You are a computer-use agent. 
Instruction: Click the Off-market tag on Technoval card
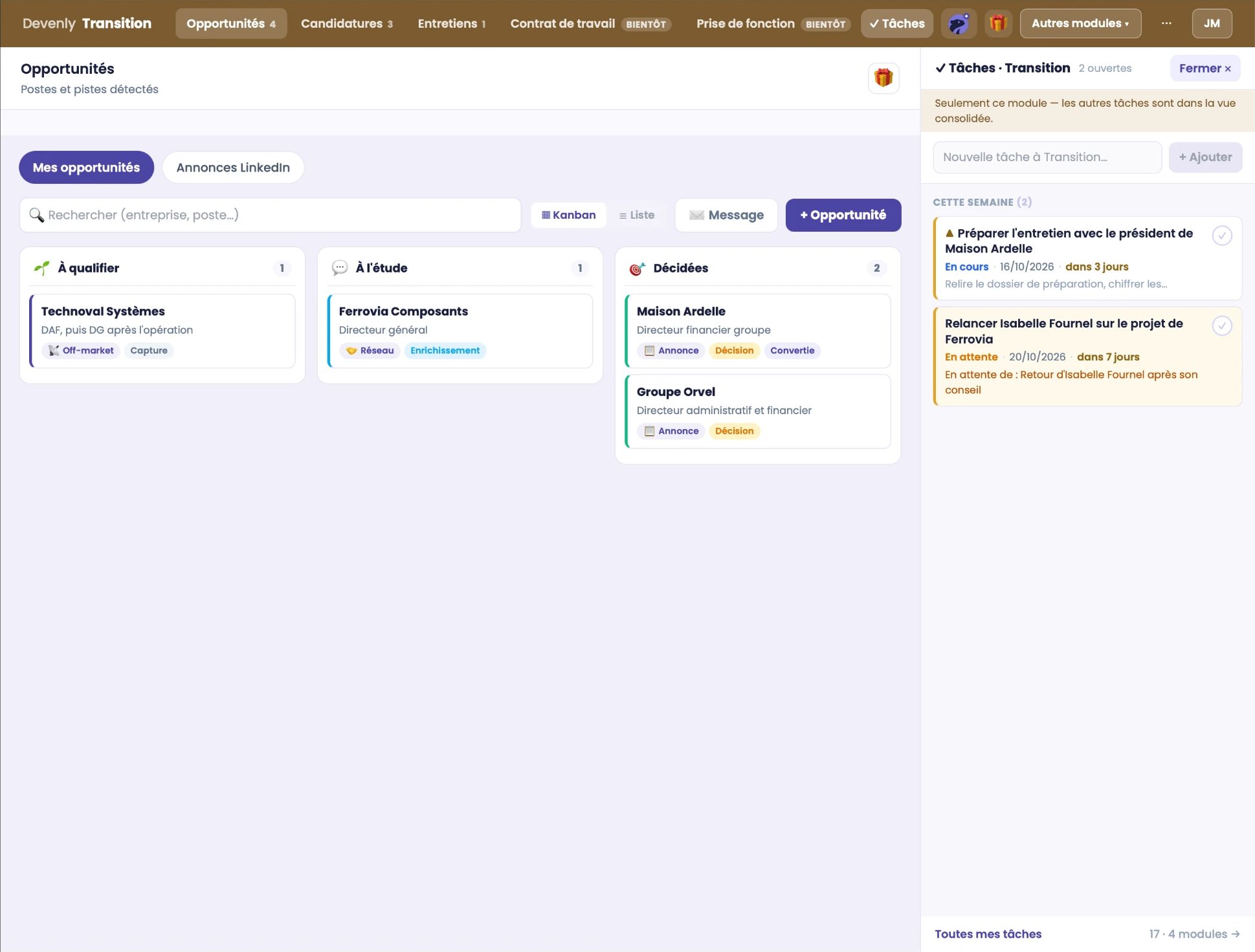click(x=81, y=351)
